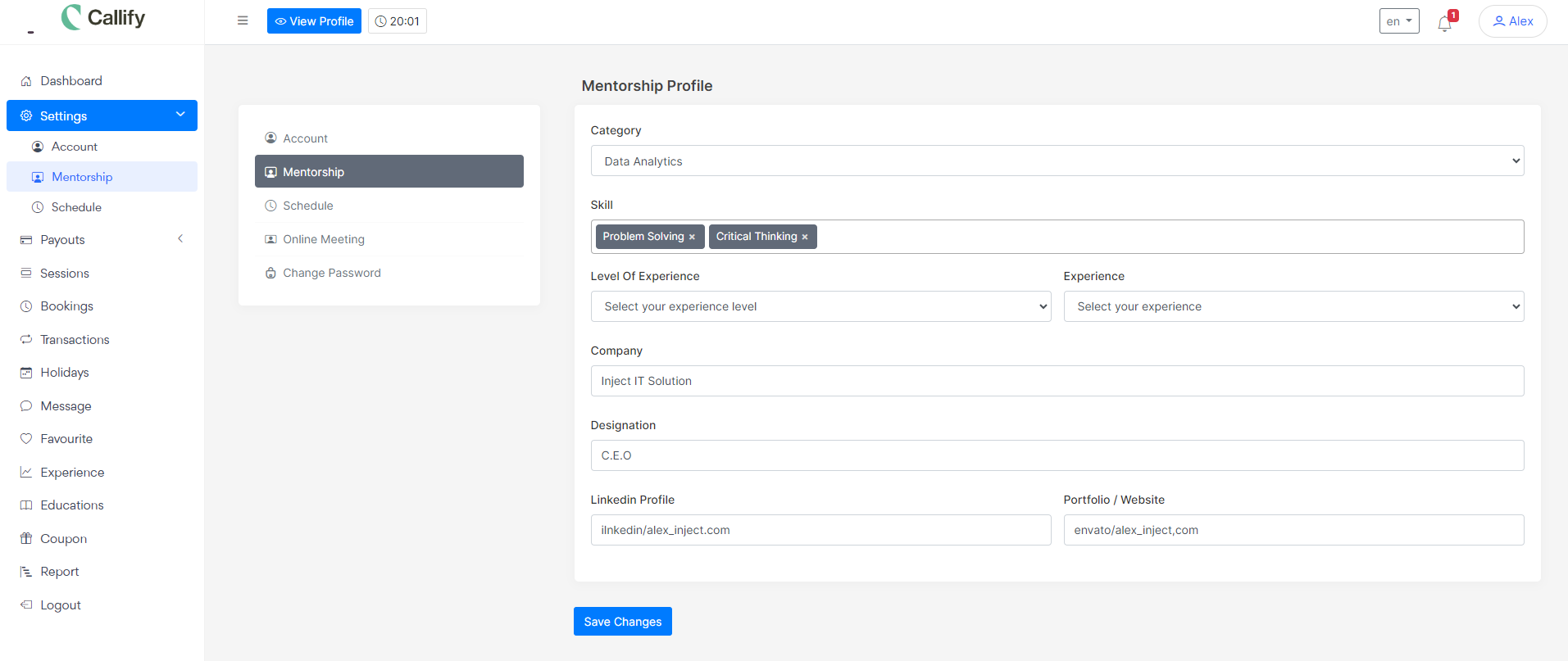The image size is (1568, 661).
Task: Open Coupon page in sidebar
Action: 63,539
